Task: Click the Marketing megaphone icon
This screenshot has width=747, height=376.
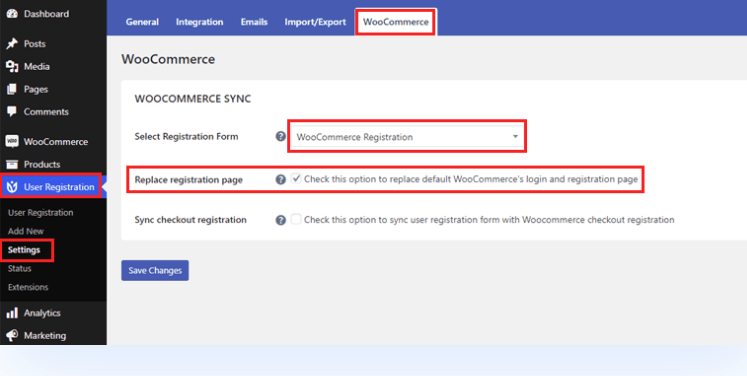Action: coord(12,335)
